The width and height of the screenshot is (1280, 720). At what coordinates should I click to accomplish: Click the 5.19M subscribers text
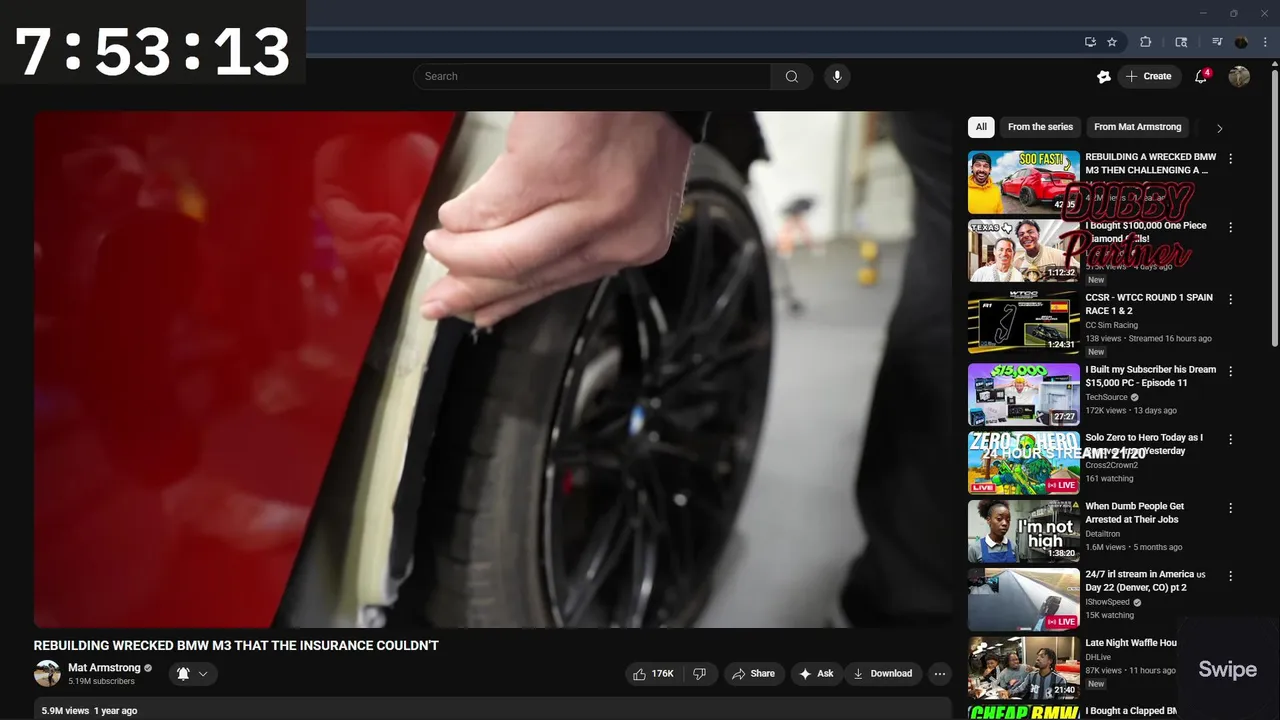point(101,682)
